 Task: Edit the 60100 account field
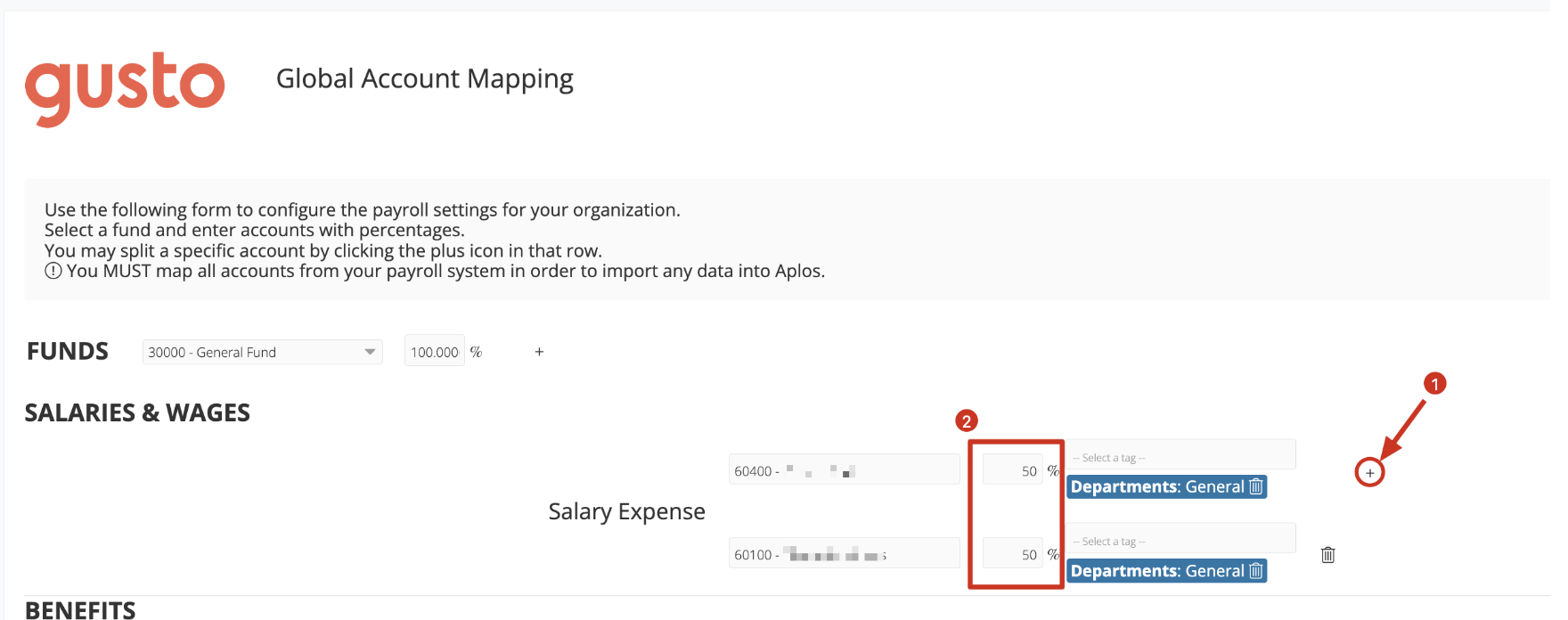(x=845, y=554)
